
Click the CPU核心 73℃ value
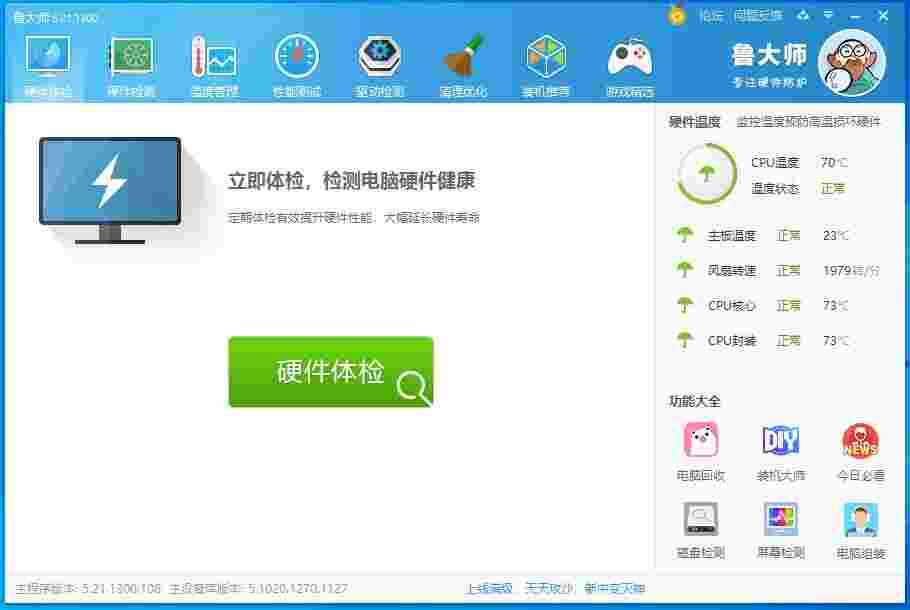835,305
